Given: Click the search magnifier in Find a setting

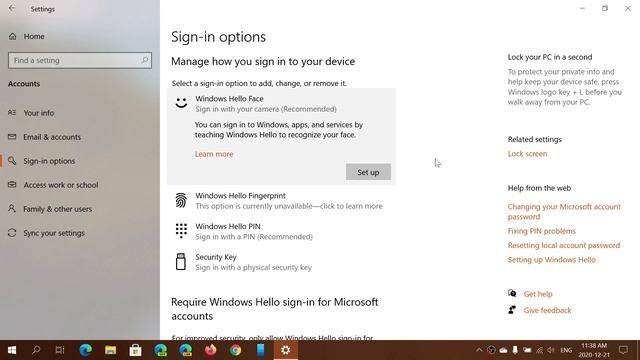Looking at the screenshot, I should click(x=144, y=60).
